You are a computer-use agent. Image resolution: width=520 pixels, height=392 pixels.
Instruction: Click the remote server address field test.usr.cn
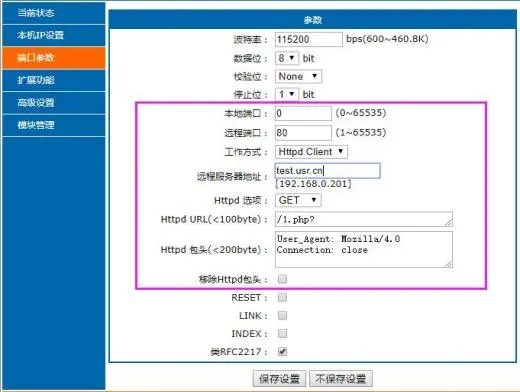tap(327, 171)
